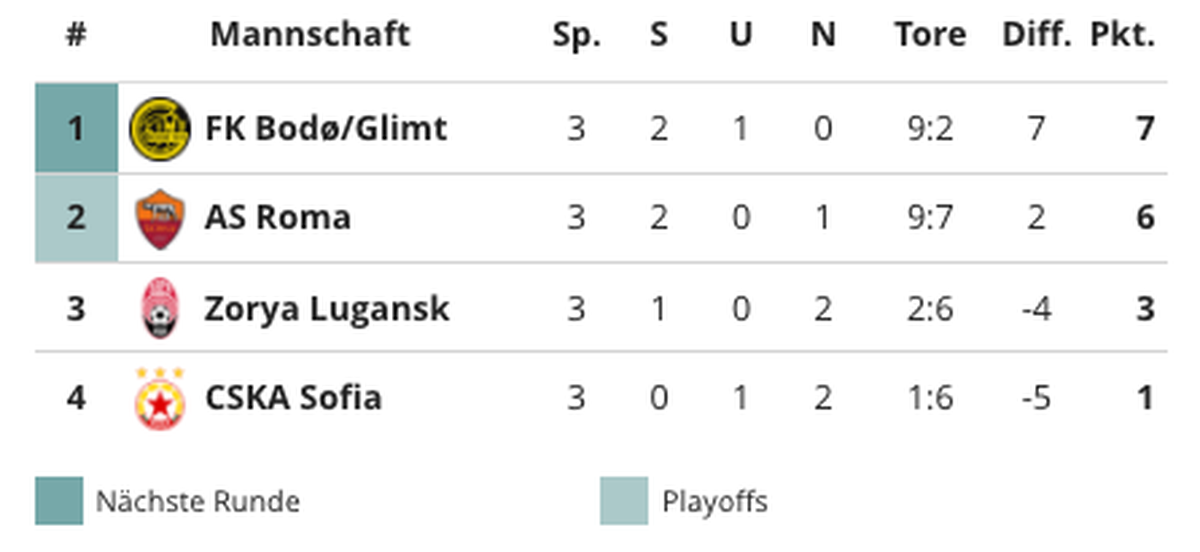Click the FK Bodø/Glimt club crest
This screenshot has width=1200, height=552.
[x=160, y=129]
